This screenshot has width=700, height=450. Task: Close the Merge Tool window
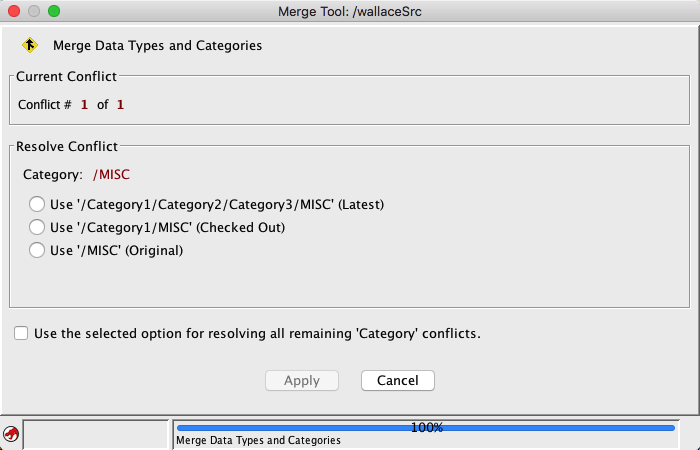pyautogui.click(x=14, y=11)
